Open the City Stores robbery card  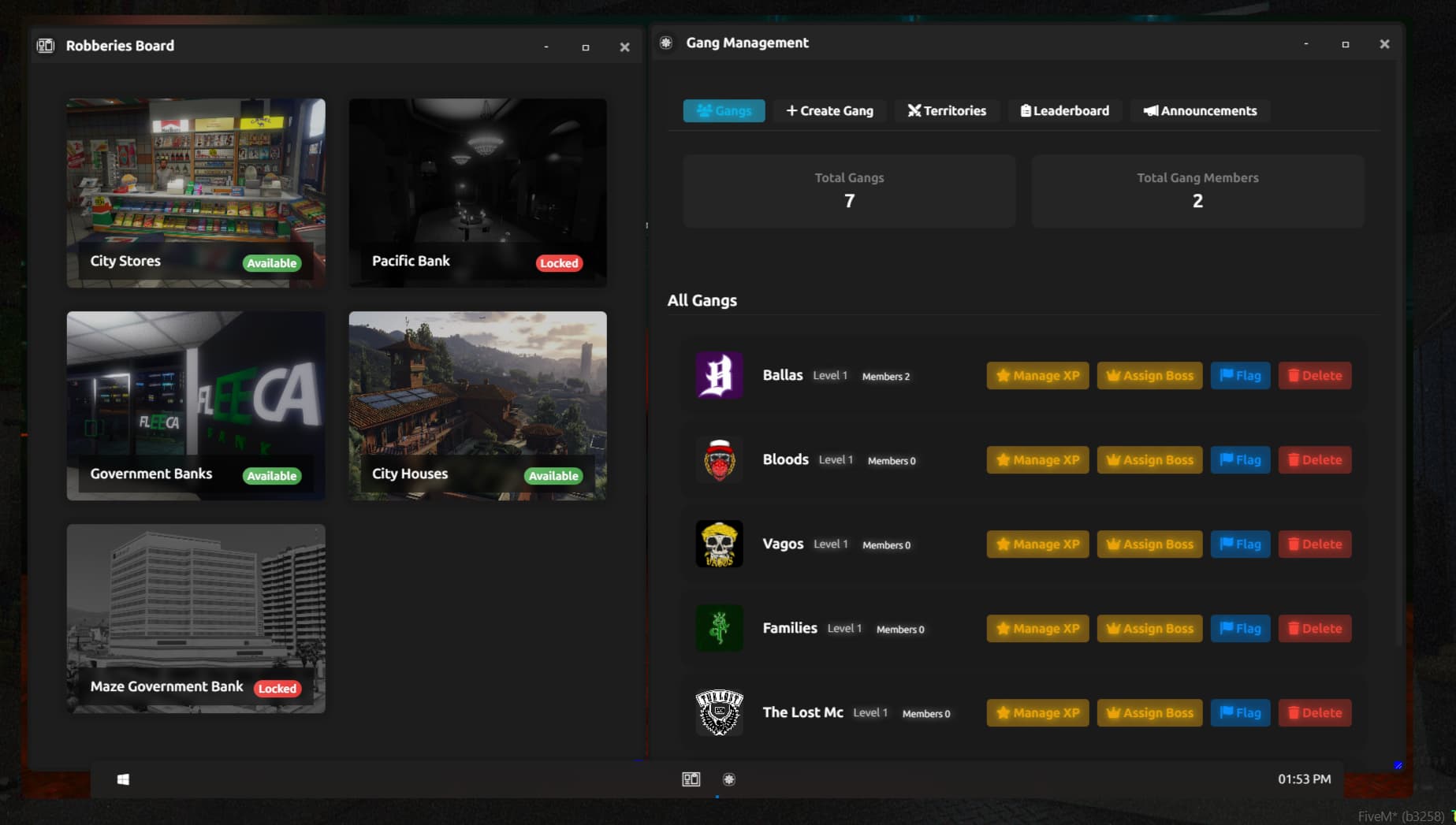[195, 193]
